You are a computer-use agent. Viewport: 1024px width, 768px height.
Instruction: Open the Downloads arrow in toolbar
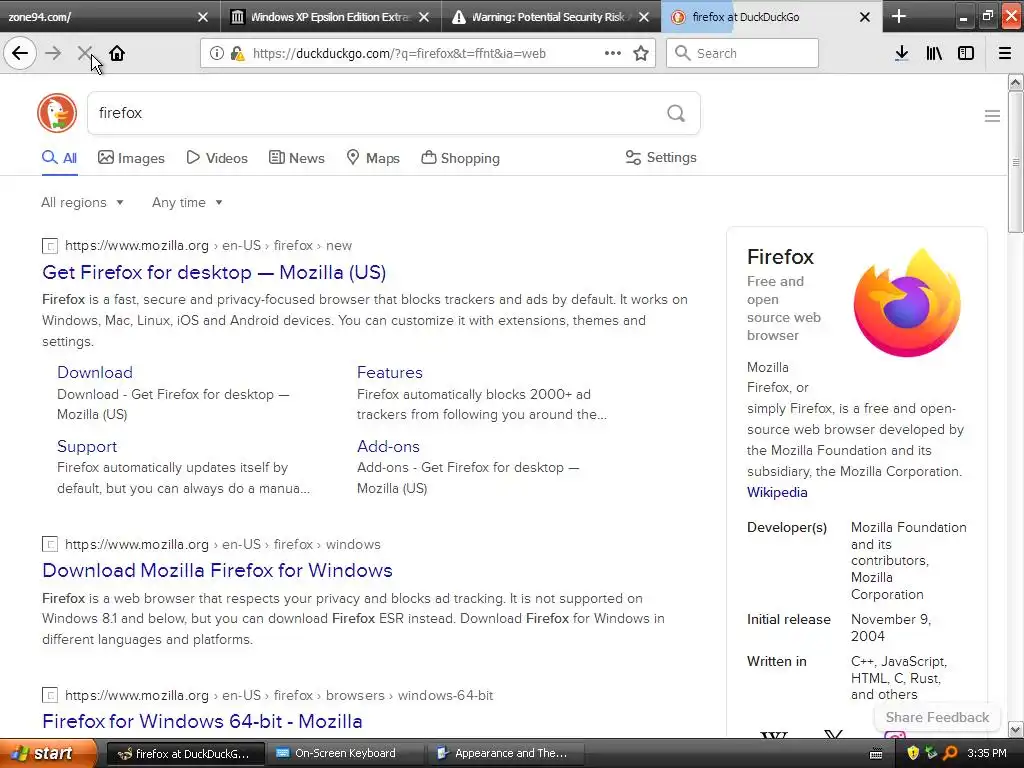[901, 53]
